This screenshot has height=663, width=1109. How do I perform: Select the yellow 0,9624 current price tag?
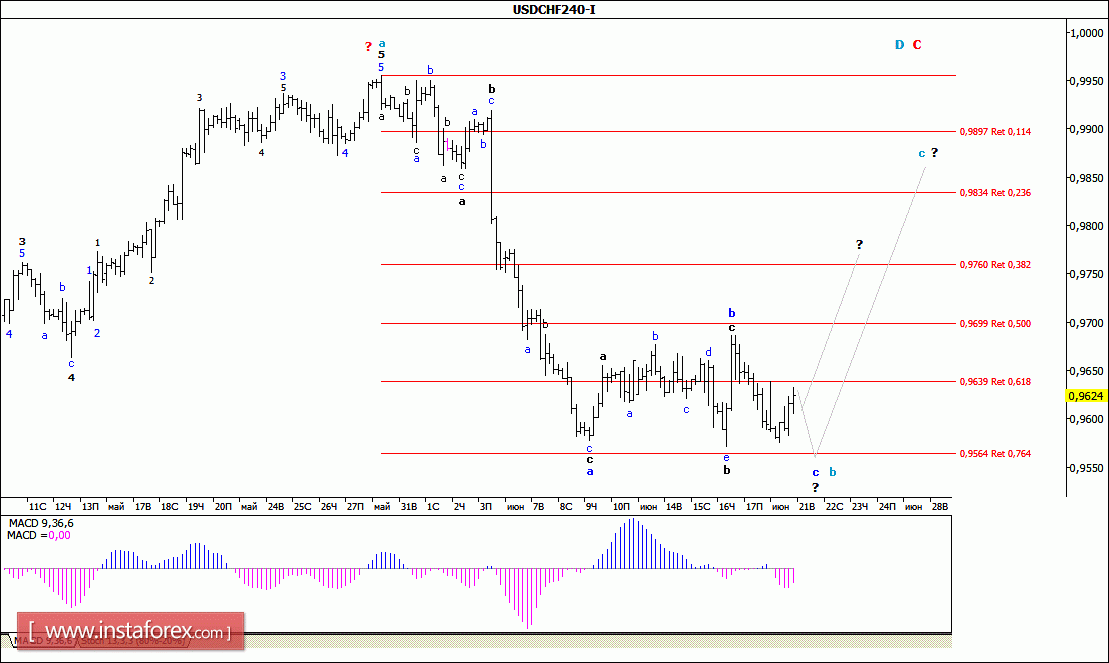(1086, 396)
